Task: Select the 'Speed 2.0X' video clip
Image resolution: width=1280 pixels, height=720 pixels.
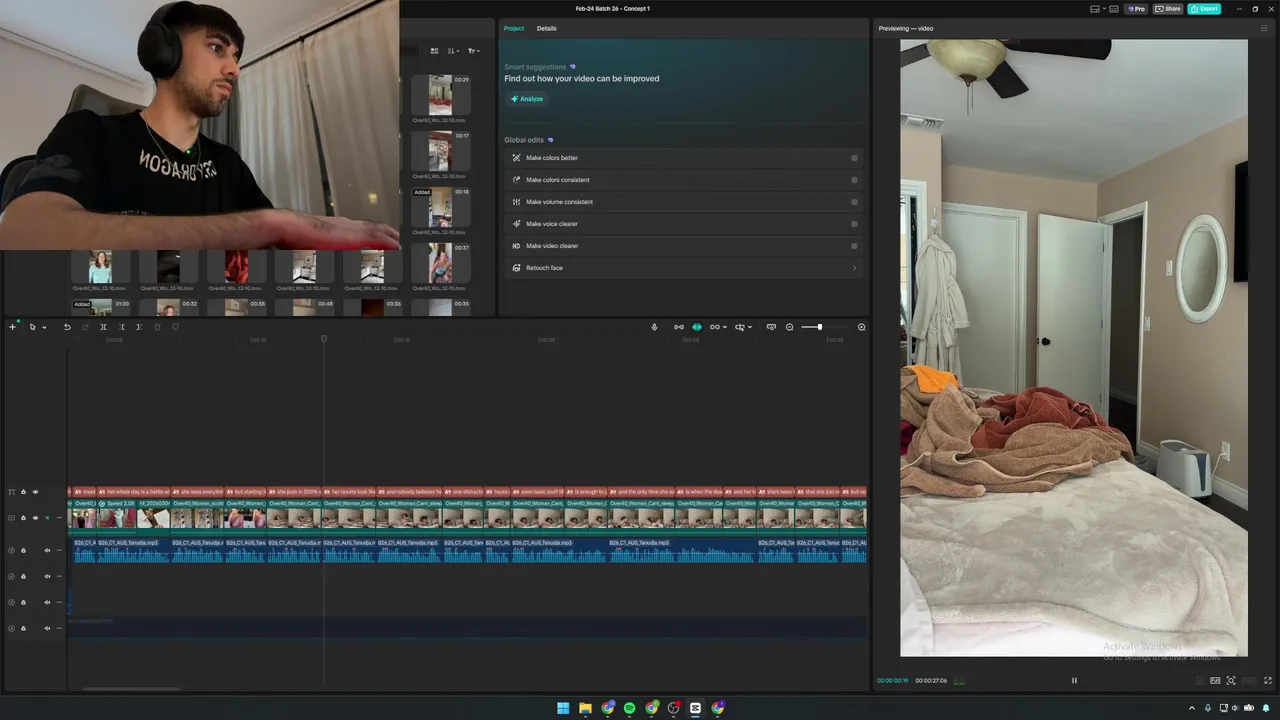Action: (x=117, y=517)
